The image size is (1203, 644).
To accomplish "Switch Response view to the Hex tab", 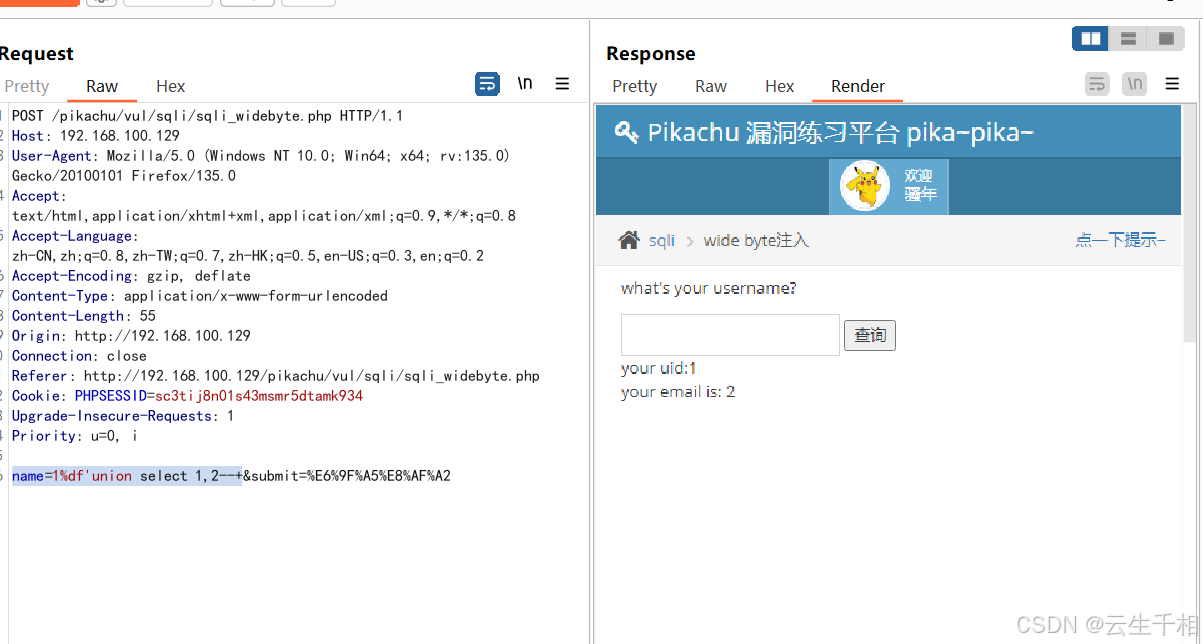I will tap(779, 86).
